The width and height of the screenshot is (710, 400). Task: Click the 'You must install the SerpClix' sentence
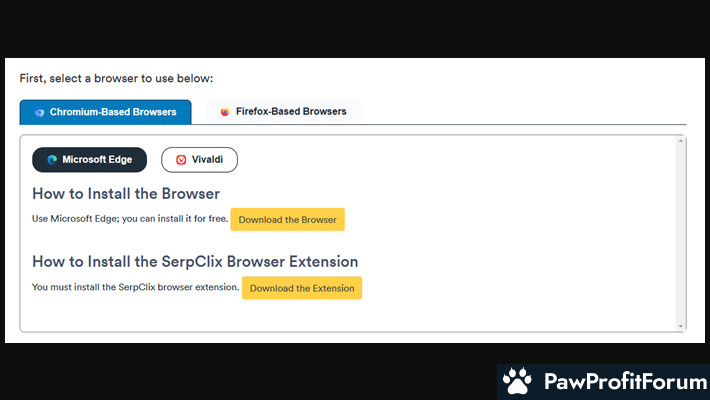pos(135,288)
